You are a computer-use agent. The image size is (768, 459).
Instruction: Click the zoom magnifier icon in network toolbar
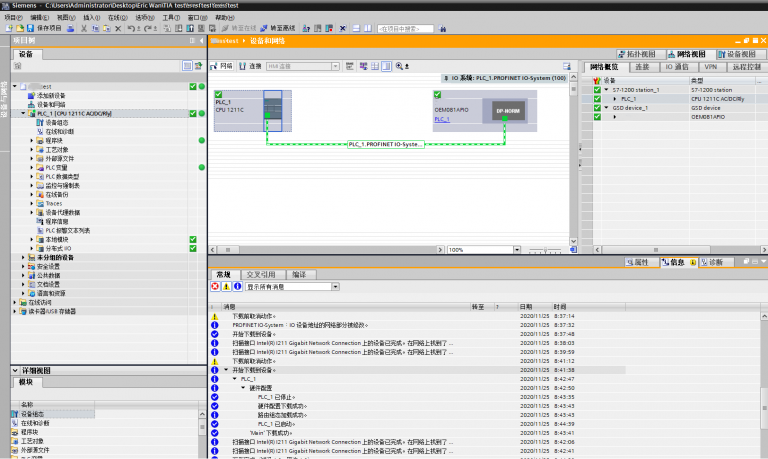pyautogui.click(x=398, y=66)
